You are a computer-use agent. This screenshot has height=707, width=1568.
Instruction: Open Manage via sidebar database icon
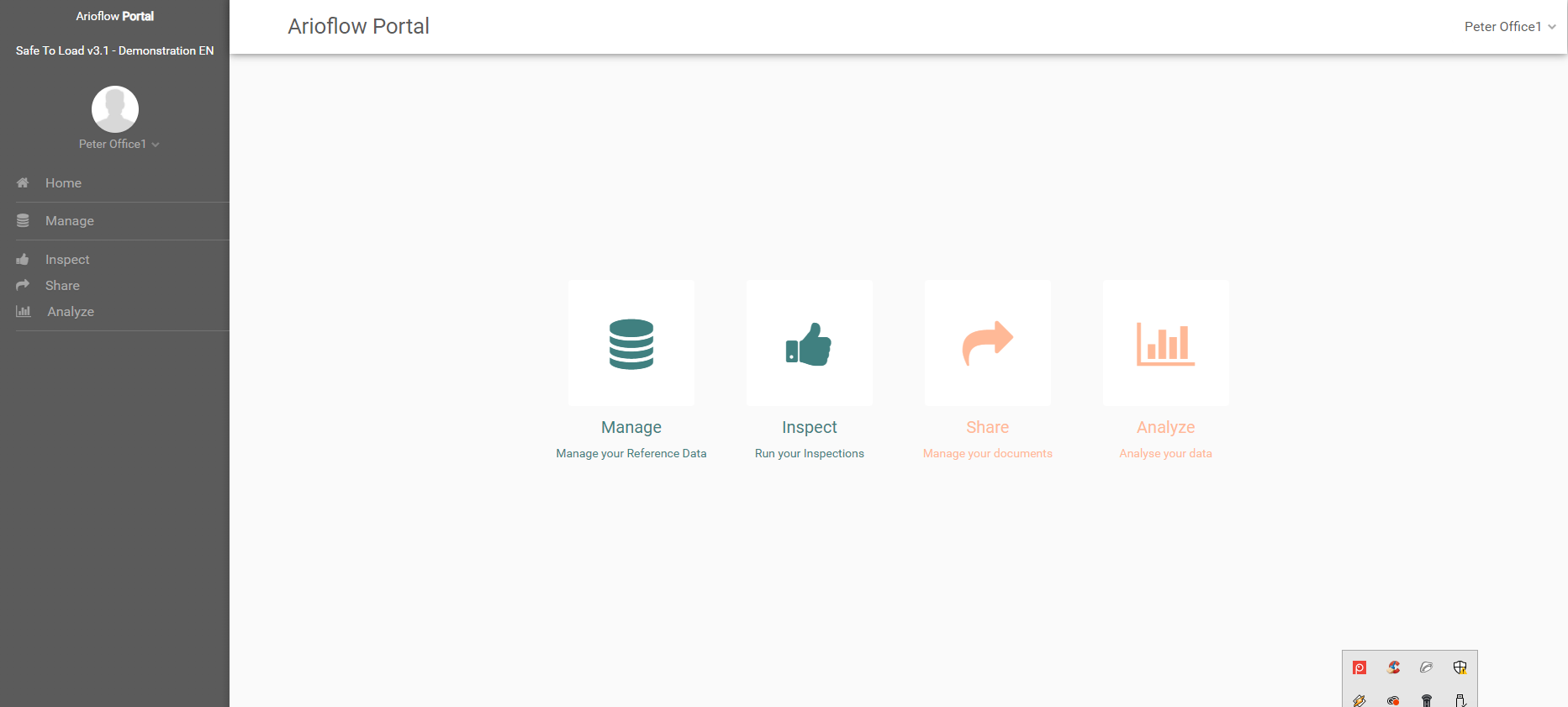[x=23, y=220]
